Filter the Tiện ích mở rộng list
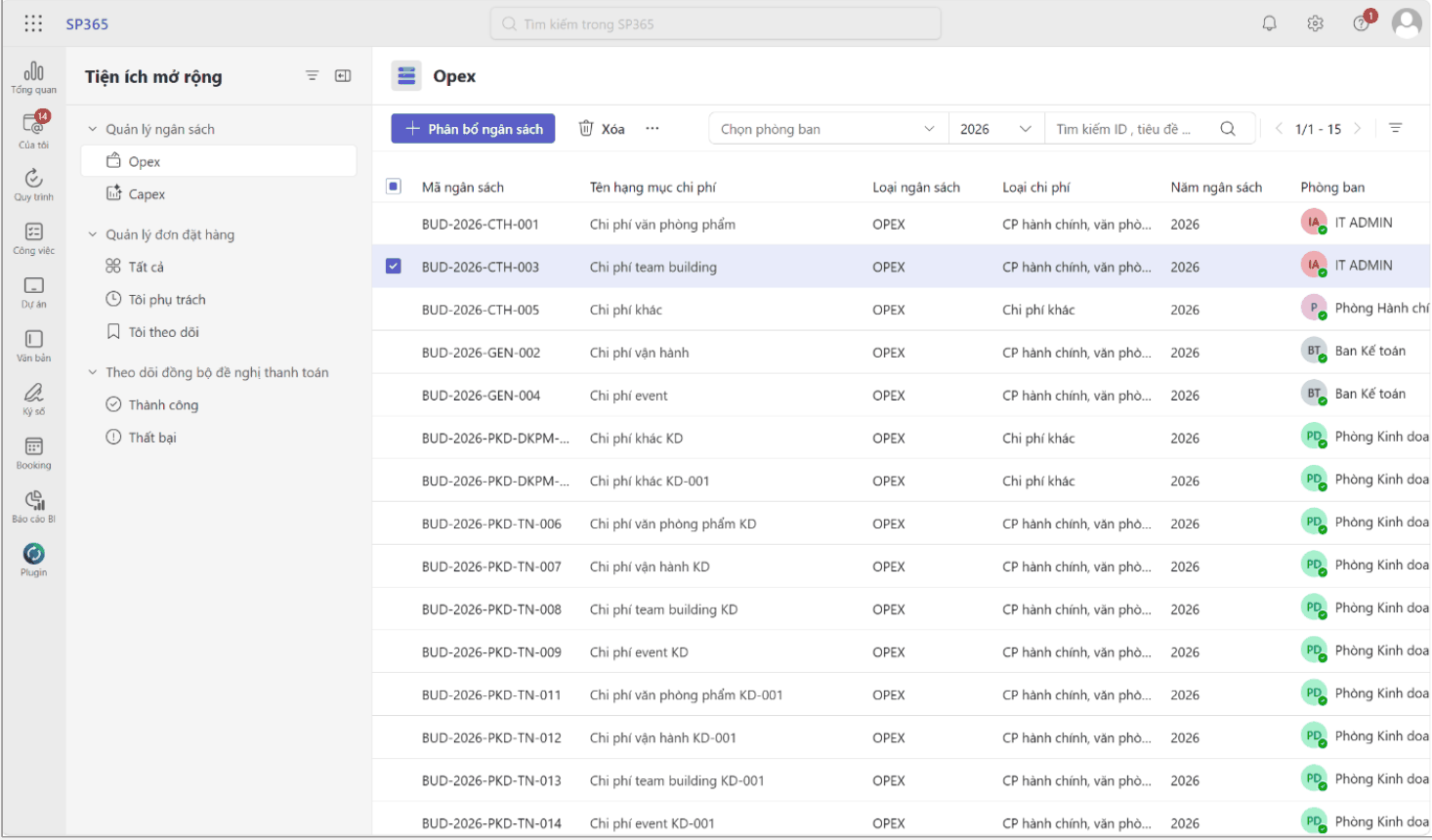 pyautogui.click(x=312, y=76)
